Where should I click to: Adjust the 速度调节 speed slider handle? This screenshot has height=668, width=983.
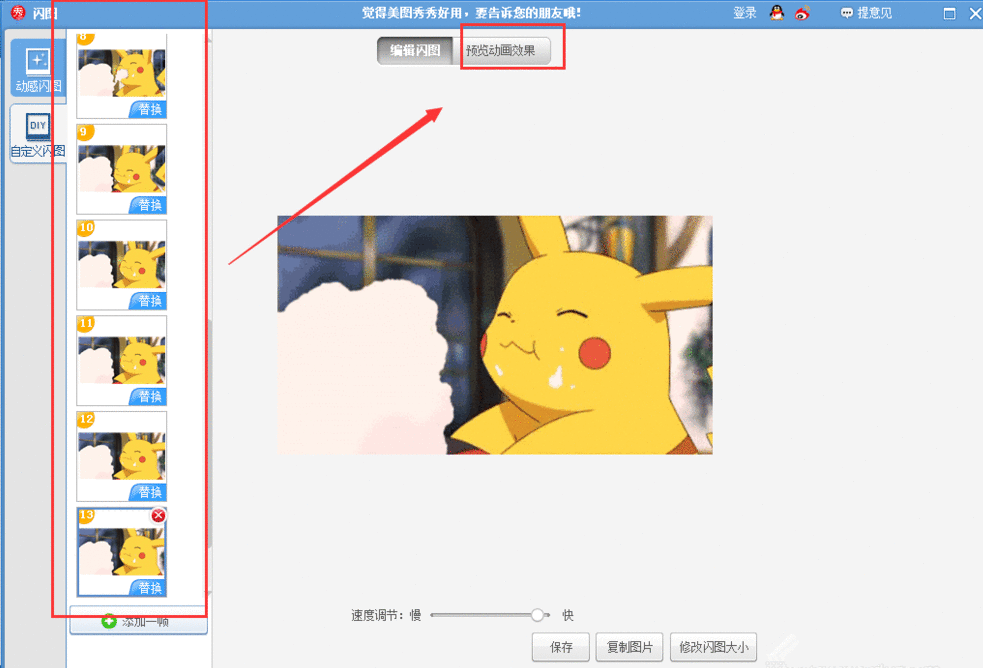point(538,616)
